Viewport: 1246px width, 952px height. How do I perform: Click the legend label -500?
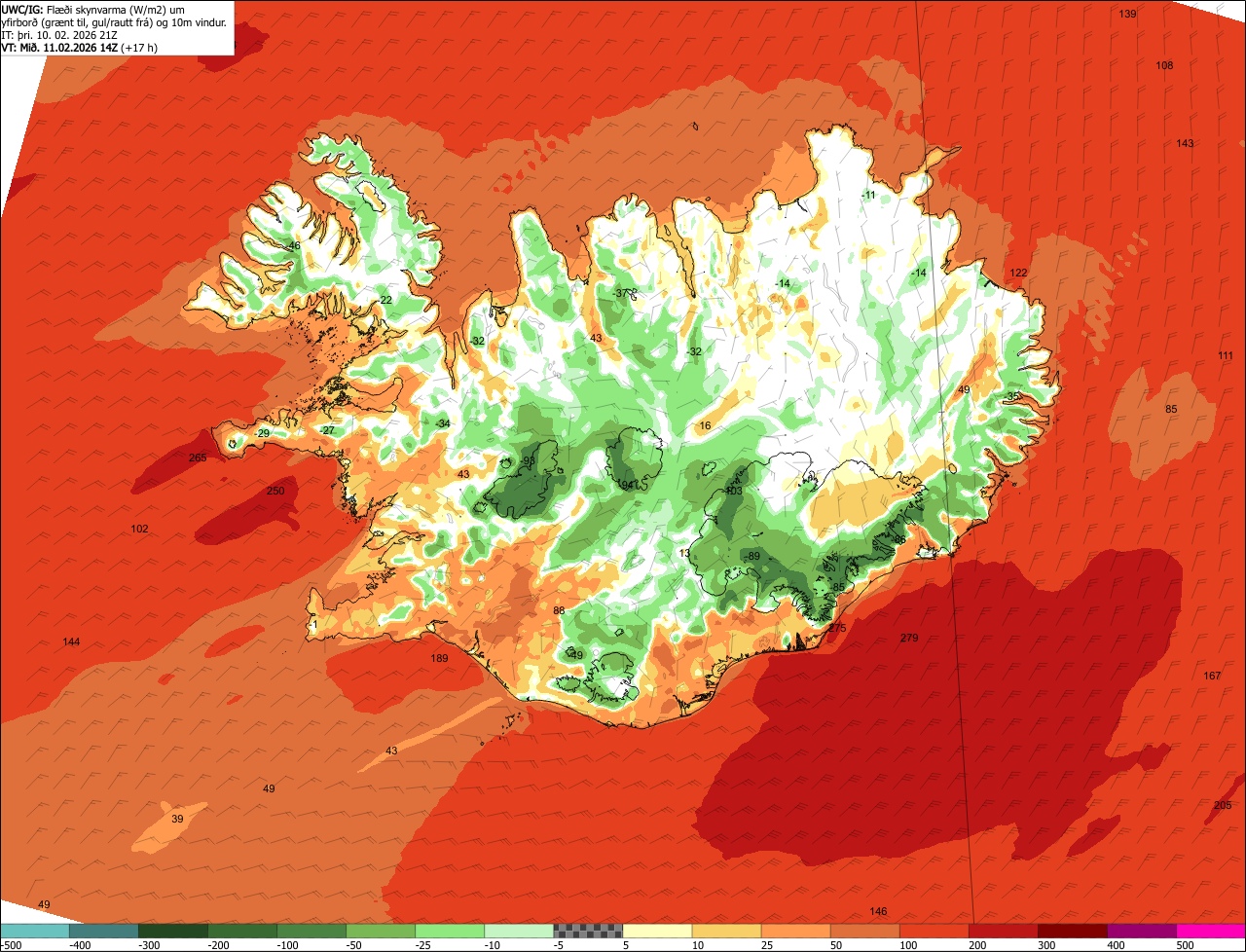[11, 945]
